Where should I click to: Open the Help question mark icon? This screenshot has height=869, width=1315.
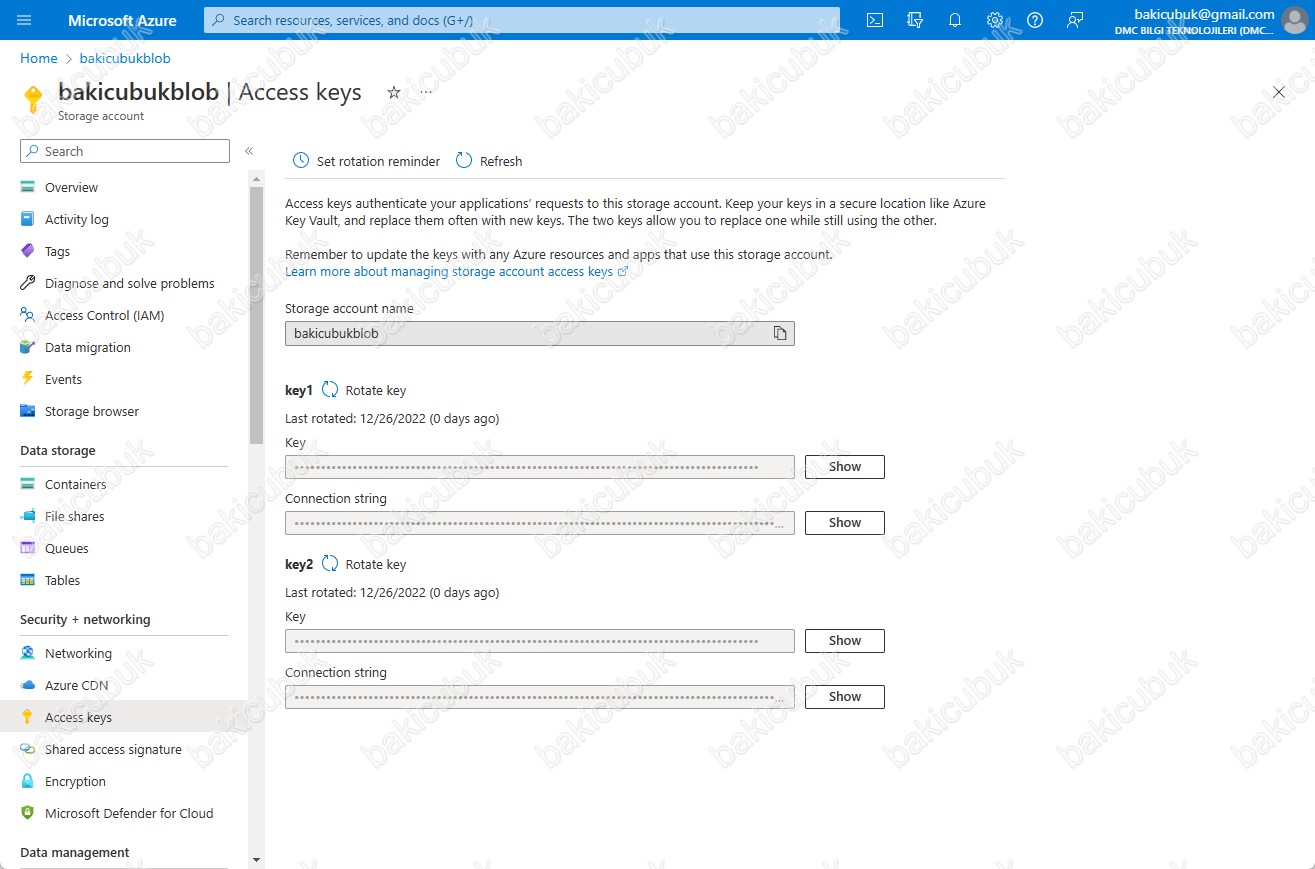pyautogui.click(x=1035, y=20)
